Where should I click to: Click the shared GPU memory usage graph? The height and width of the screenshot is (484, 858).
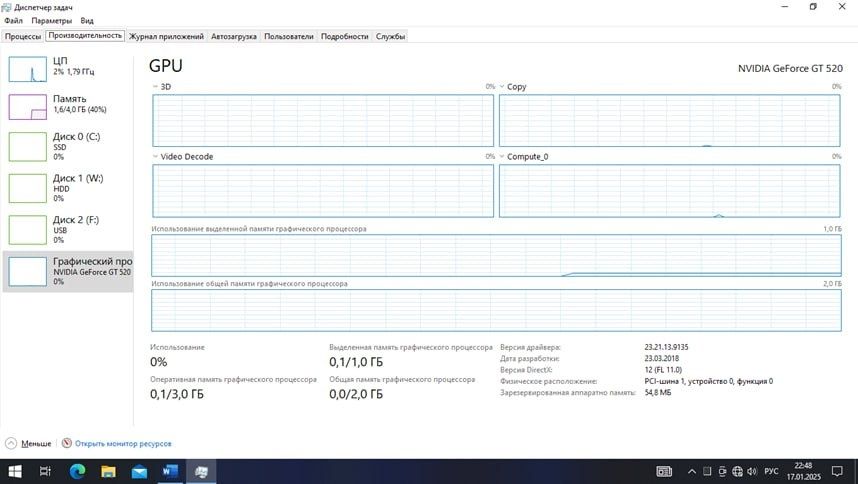point(496,310)
